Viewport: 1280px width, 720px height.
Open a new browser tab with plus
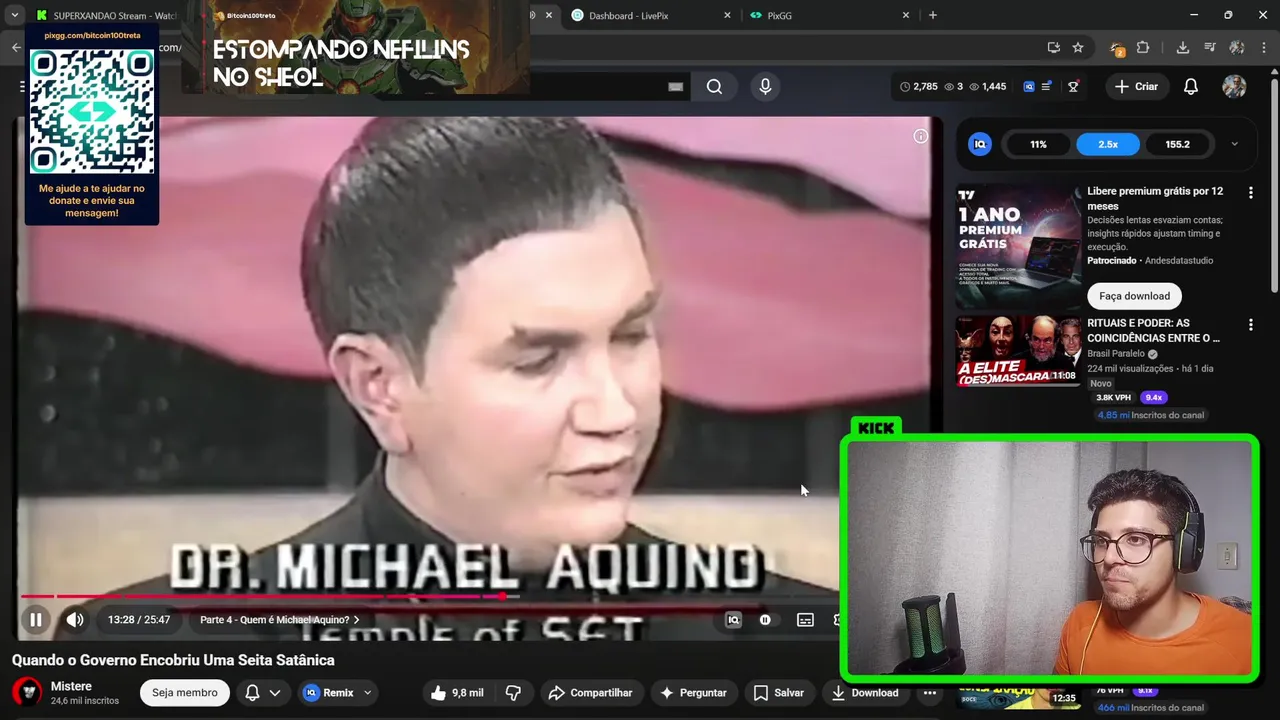932,15
